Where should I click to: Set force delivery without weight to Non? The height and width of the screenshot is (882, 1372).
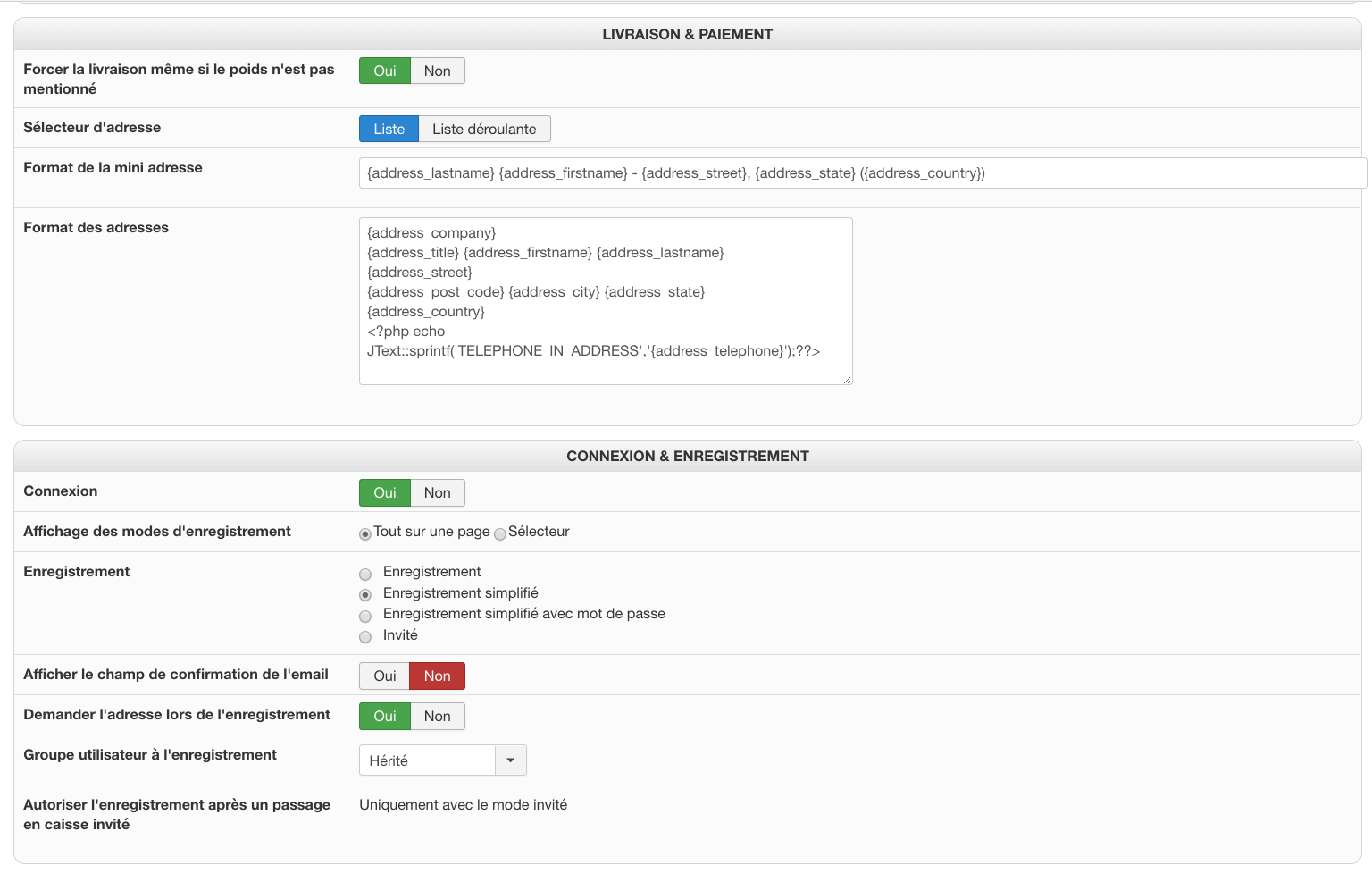[437, 71]
